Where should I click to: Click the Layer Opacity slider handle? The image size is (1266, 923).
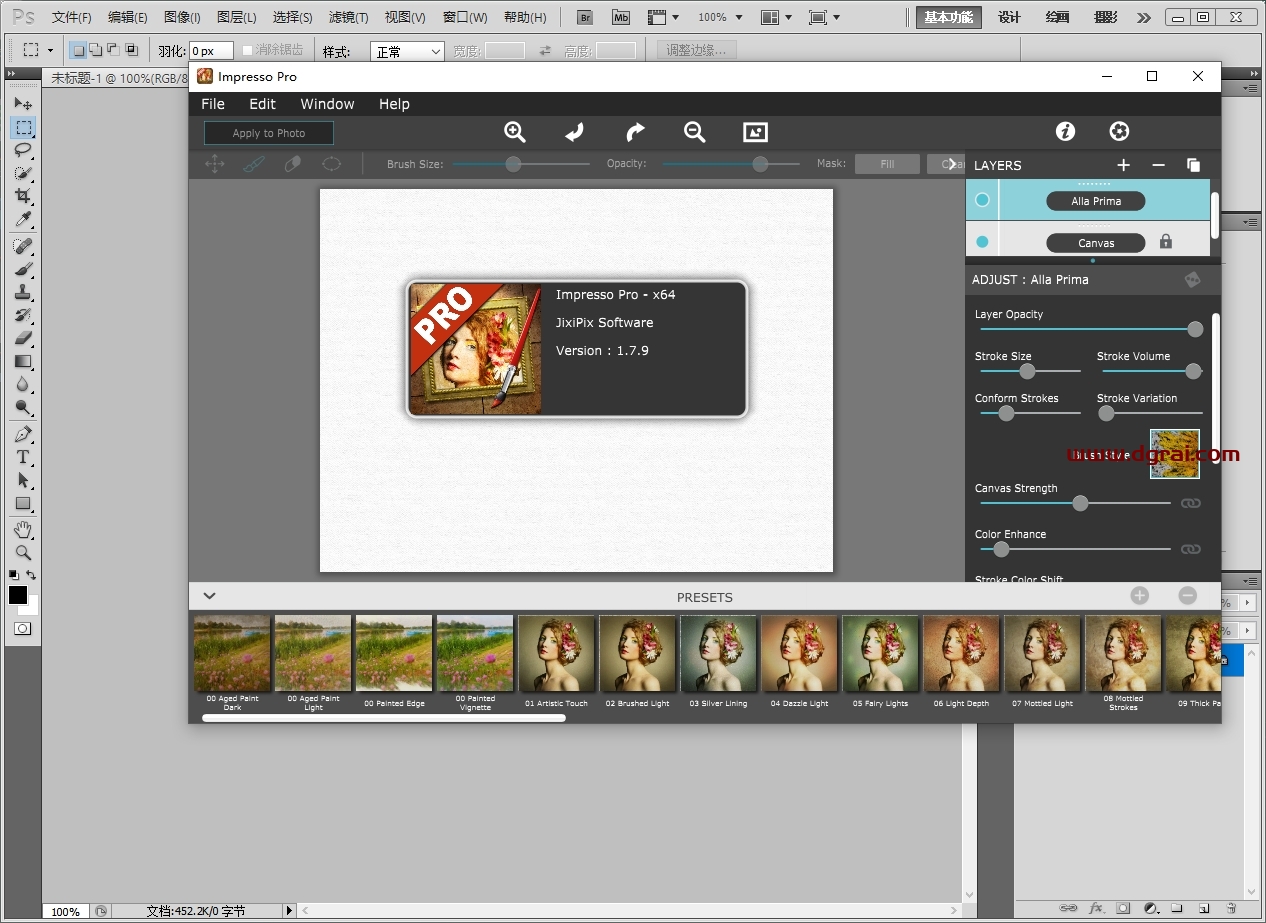(1195, 329)
